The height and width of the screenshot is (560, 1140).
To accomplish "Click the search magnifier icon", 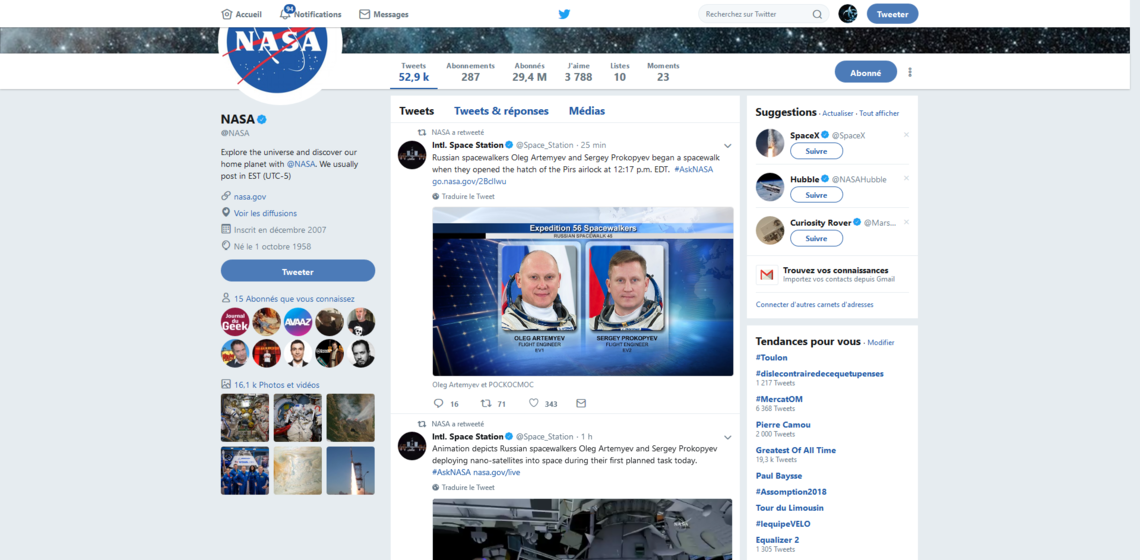I will click(817, 14).
